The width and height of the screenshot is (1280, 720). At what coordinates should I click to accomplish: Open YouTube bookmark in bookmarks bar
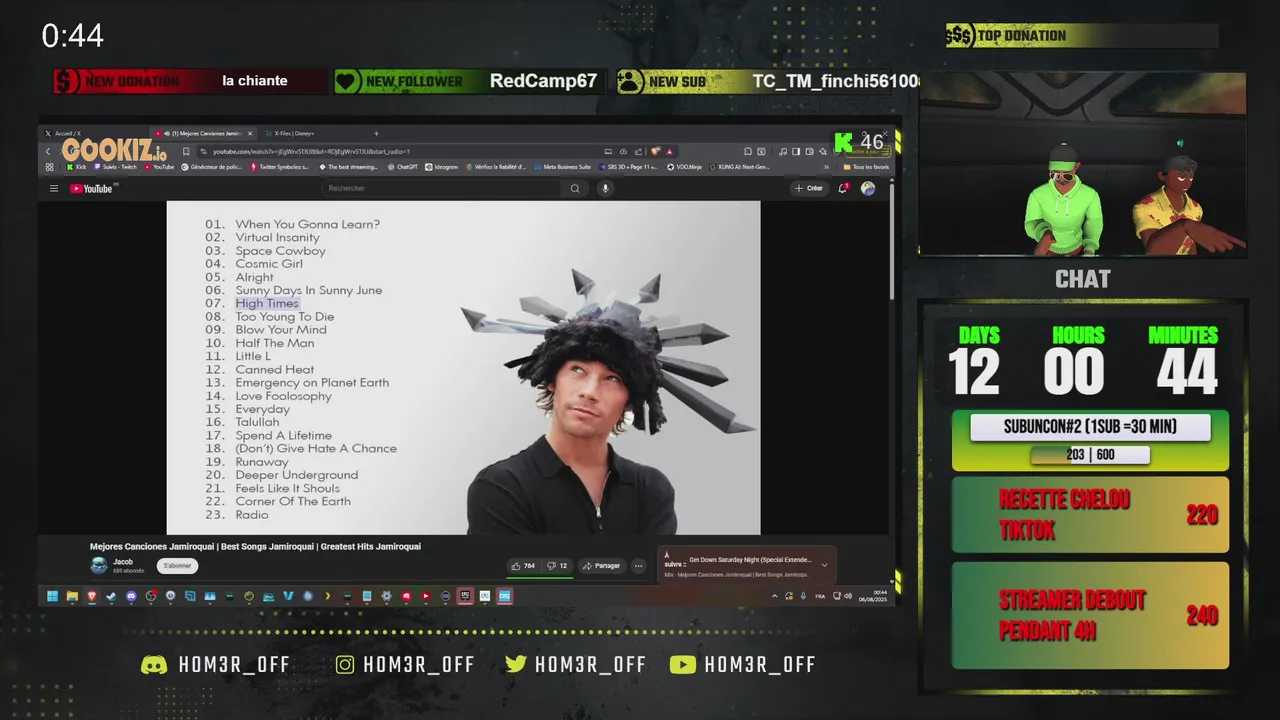pos(159,167)
